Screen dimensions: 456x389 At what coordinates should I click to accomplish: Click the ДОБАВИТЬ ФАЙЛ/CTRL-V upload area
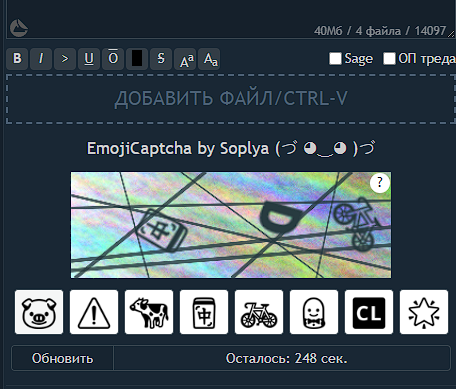click(x=231, y=99)
